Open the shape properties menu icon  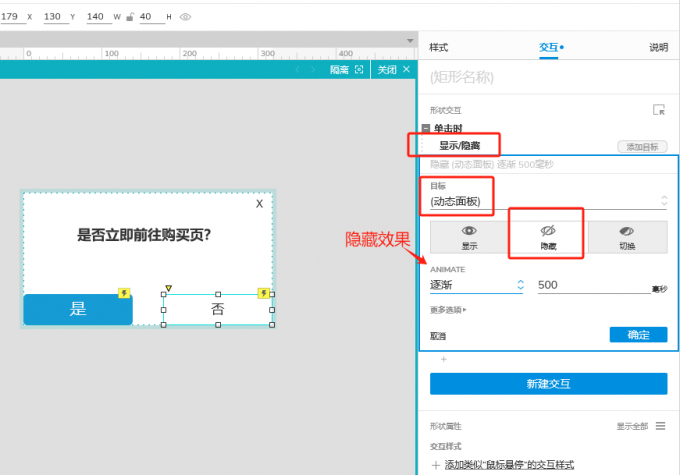(x=660, y=426)
